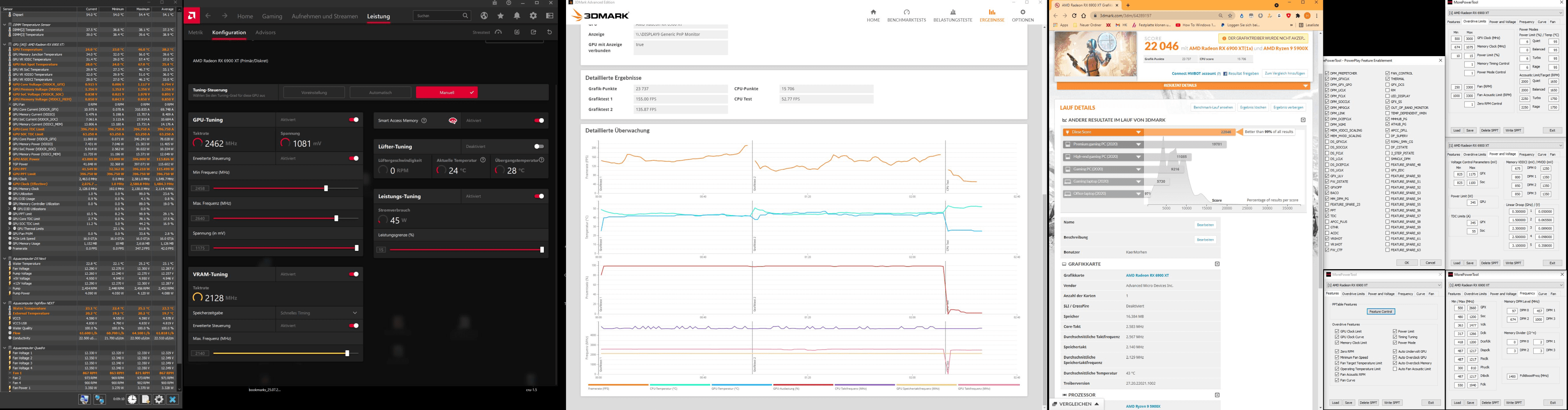The image size is (1568, 410).
Task: Open 3DMark BENCHMARKTESTS icon
Action: (x=906, y=12)
